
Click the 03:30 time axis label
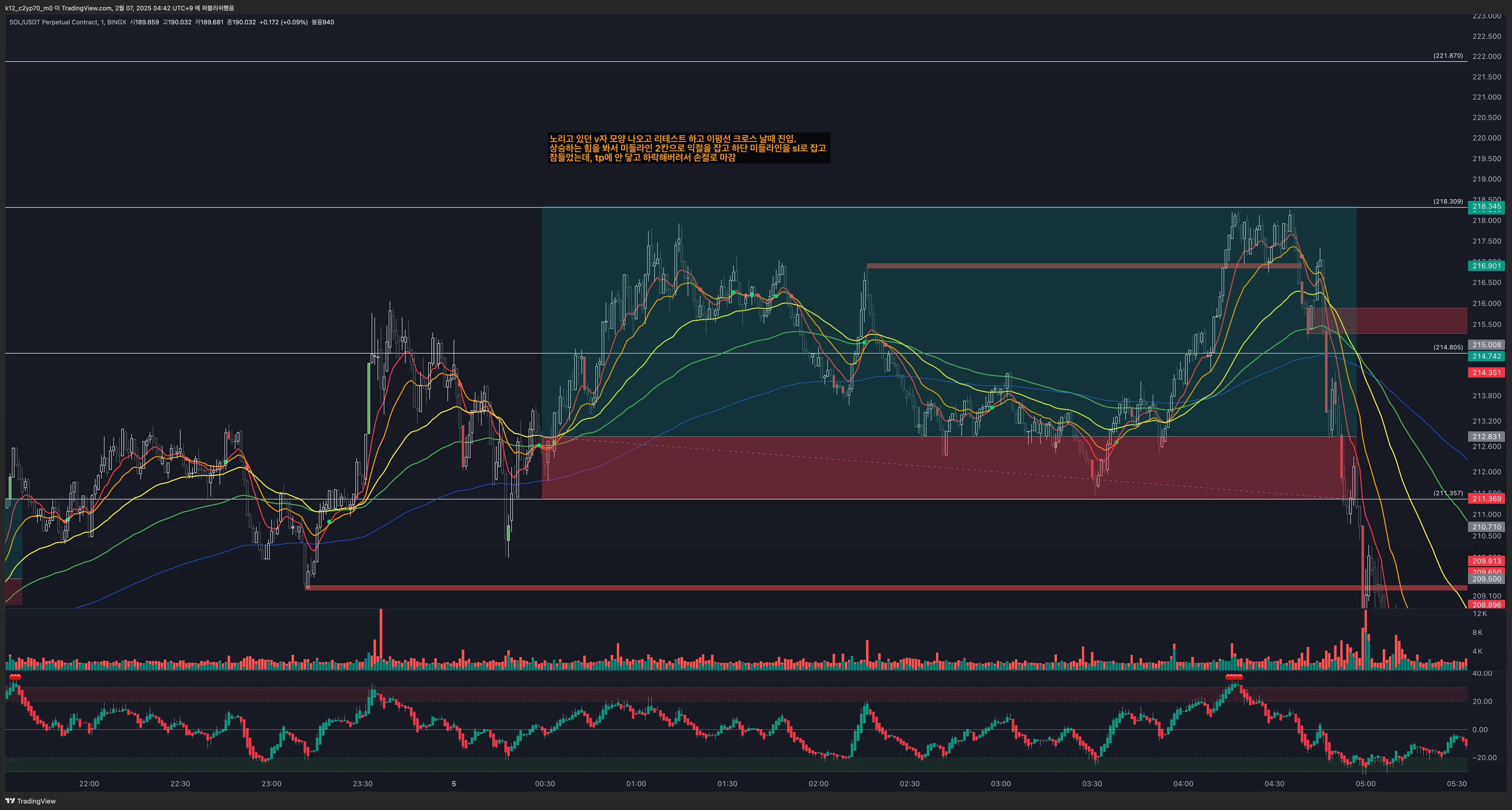pos(1092,784)
